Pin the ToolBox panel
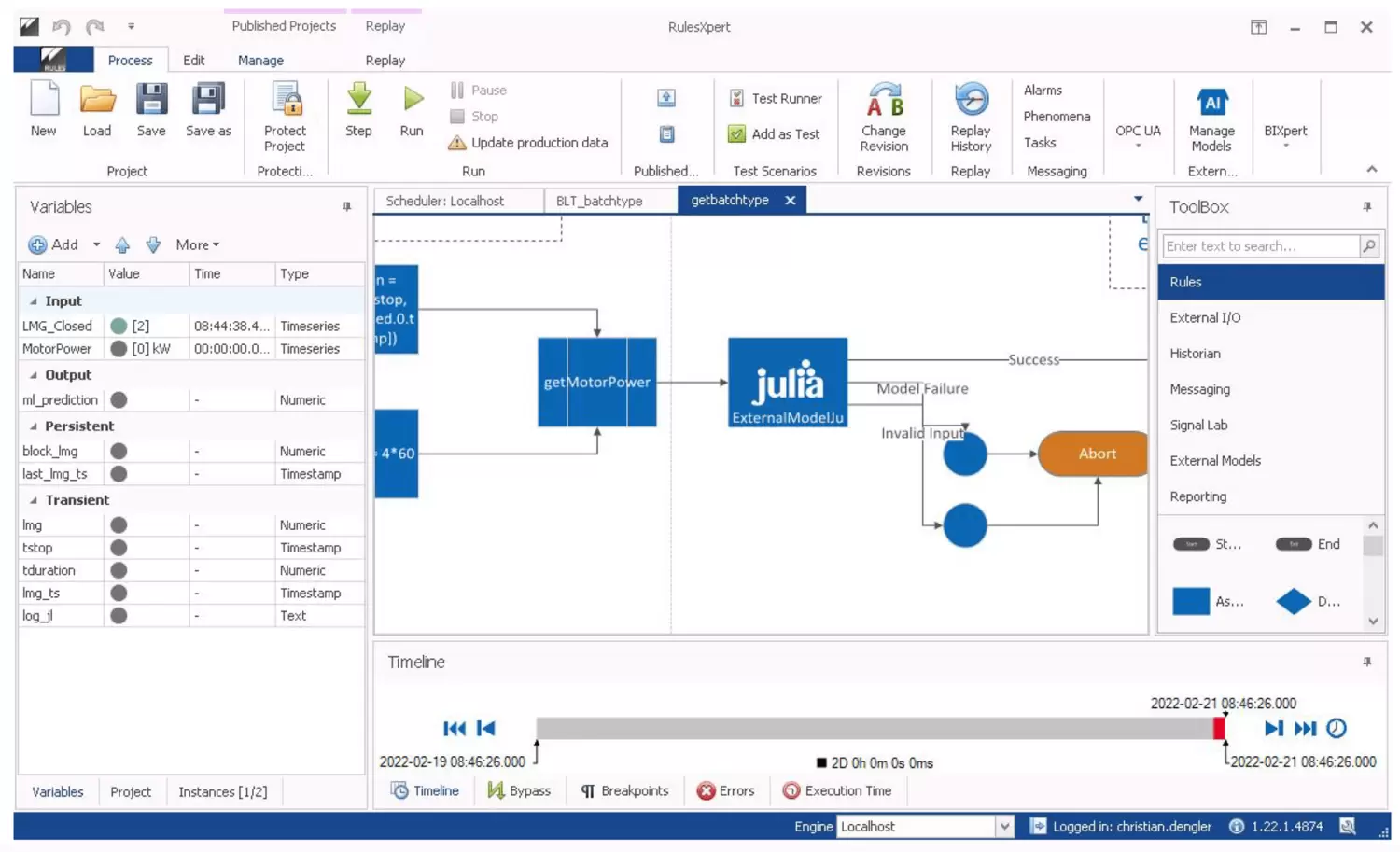1400x852 pixels. (x=1366, y=207)
